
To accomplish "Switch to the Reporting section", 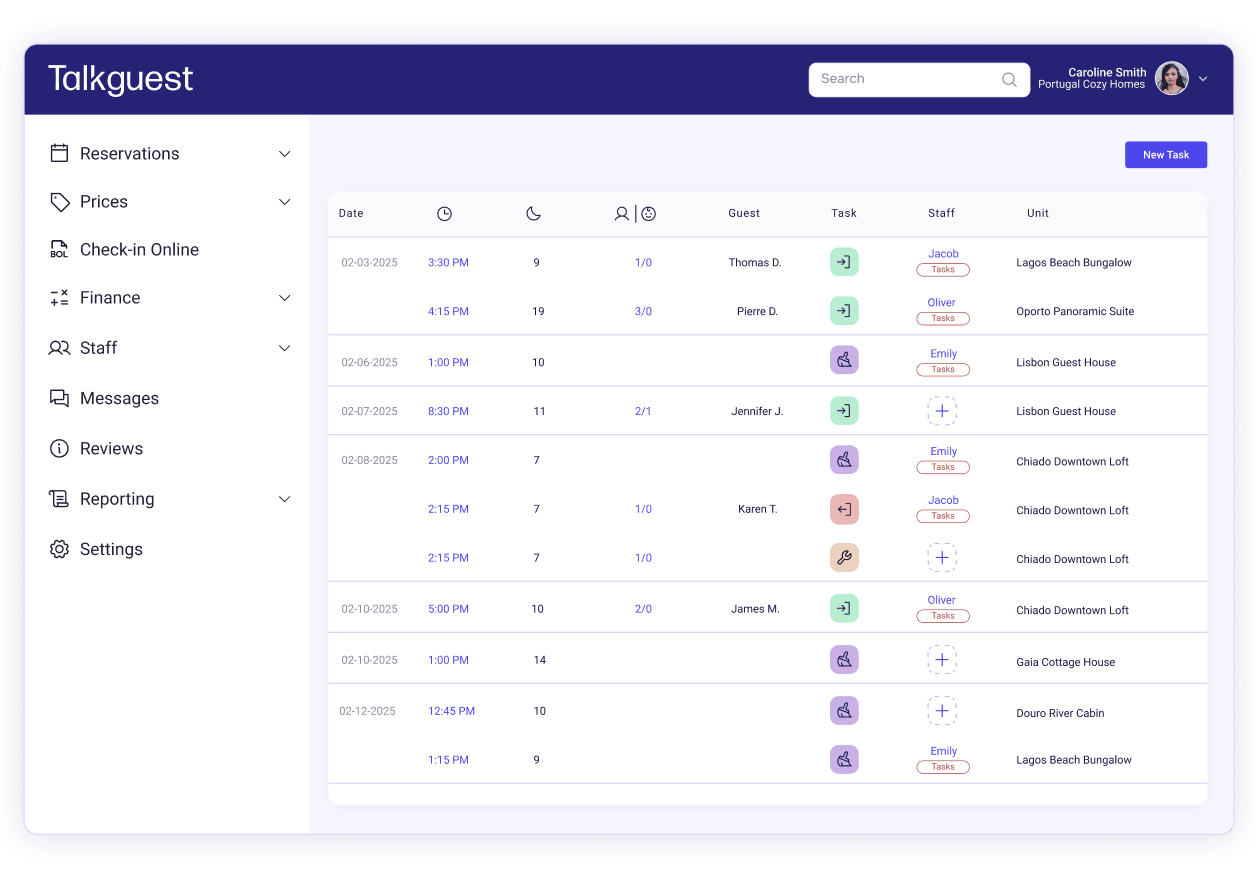I will coord(116,498).
